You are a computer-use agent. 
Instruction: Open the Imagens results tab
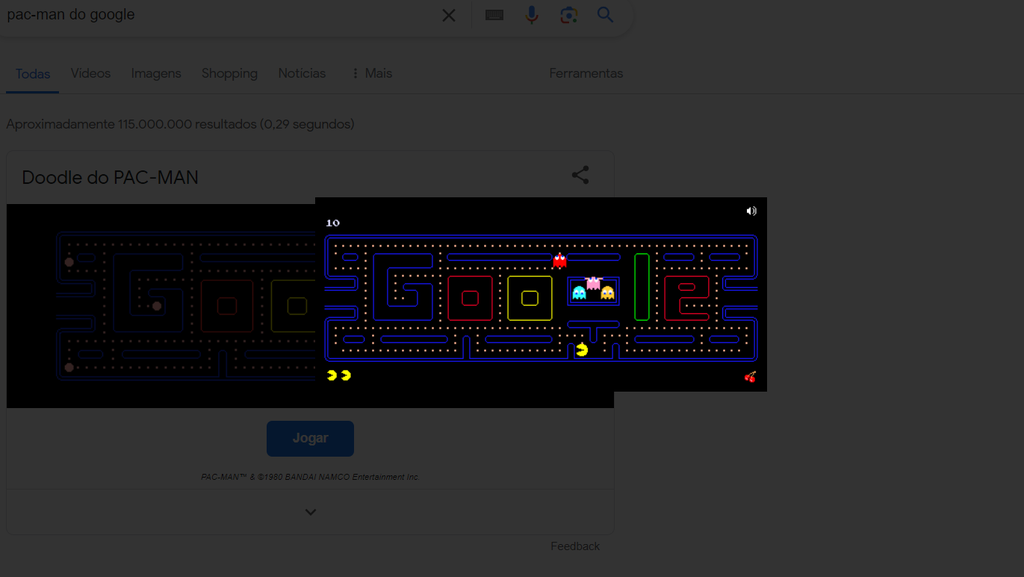tap(156, 73)
